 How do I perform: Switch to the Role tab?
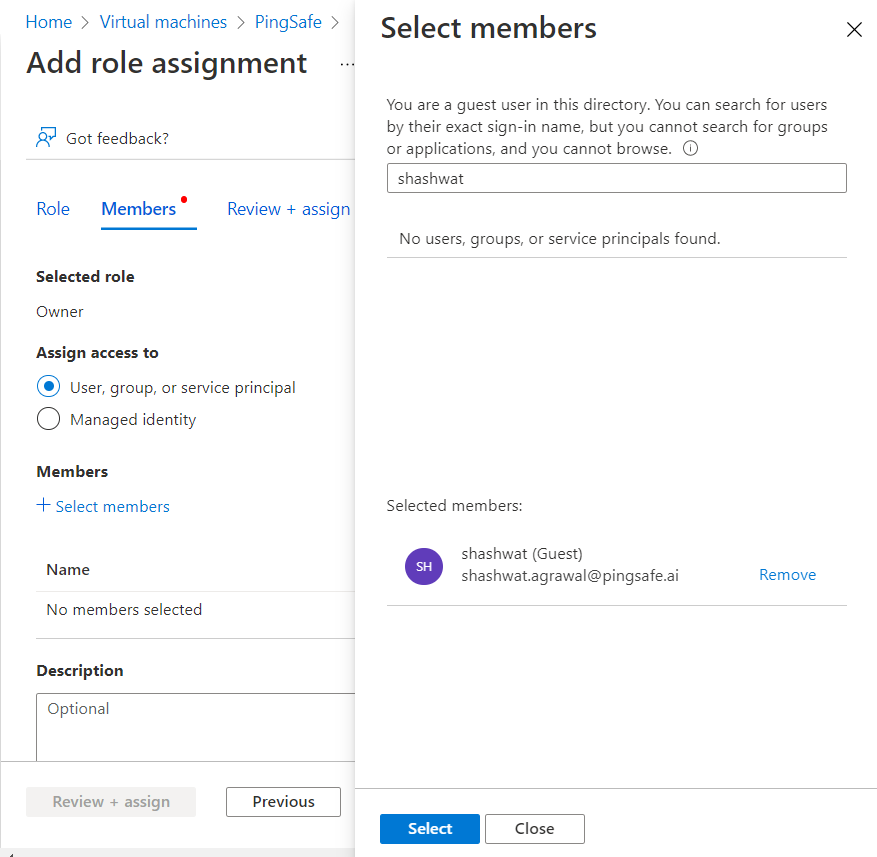coord(53,209)
